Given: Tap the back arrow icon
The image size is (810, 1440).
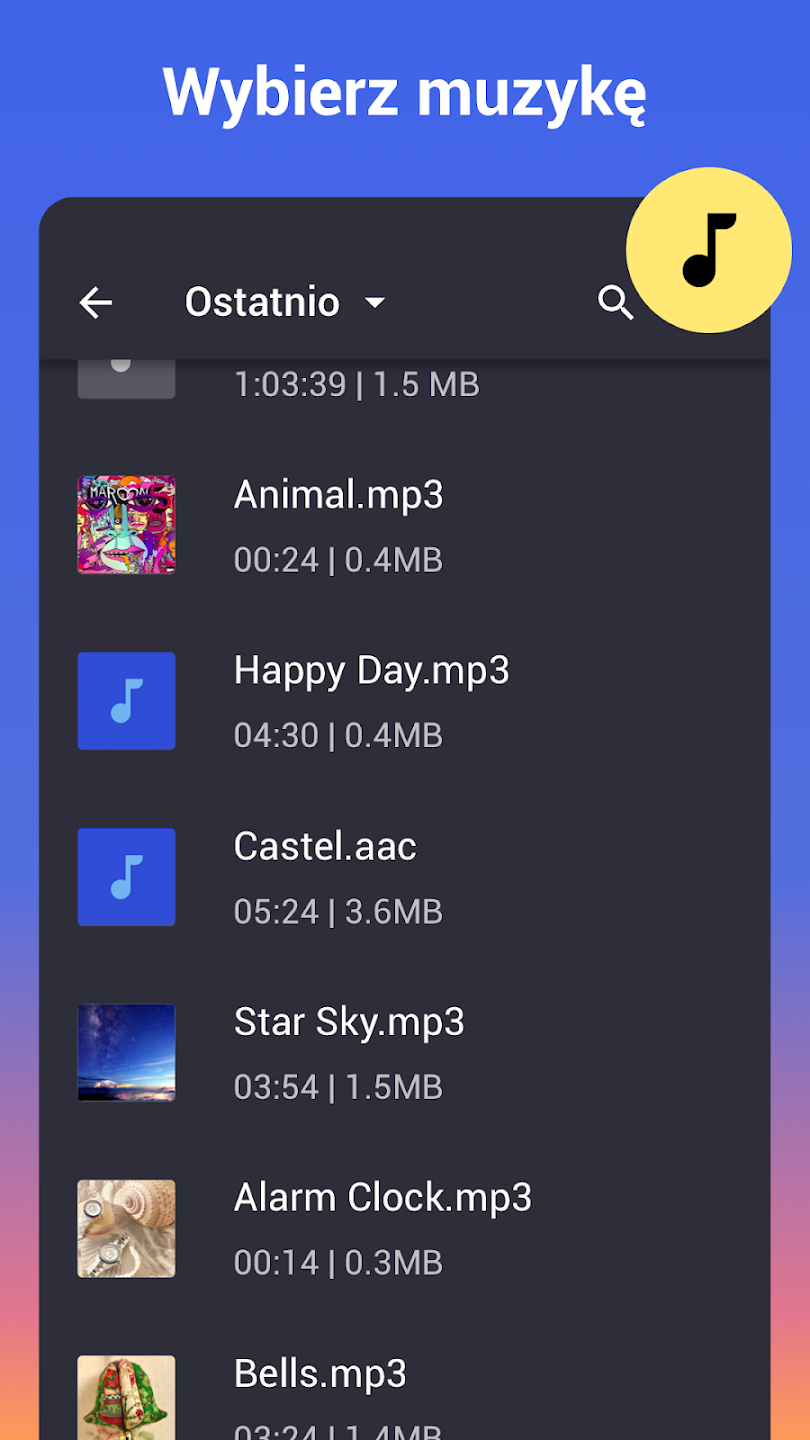Looking at the screenshot, I should pos(96,302).
